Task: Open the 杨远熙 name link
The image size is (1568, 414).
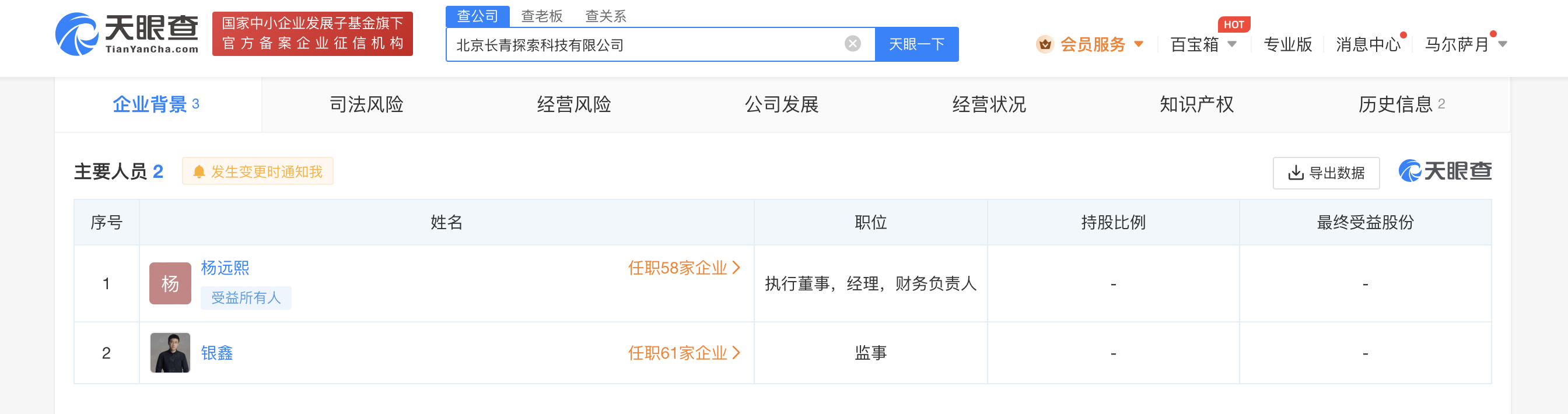Action: tap(225, 268)
